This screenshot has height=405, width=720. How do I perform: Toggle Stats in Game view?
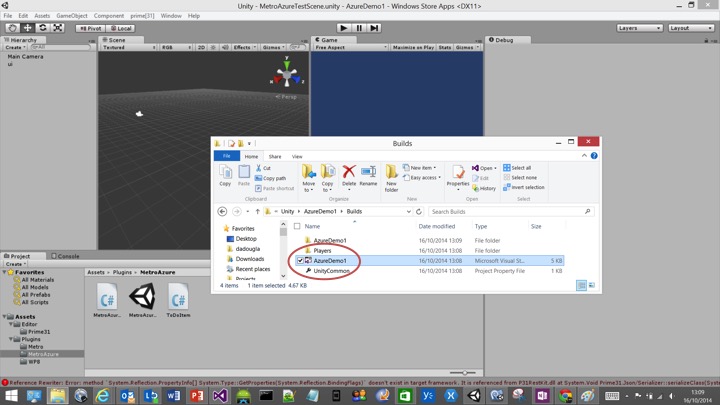click(444, 47)
